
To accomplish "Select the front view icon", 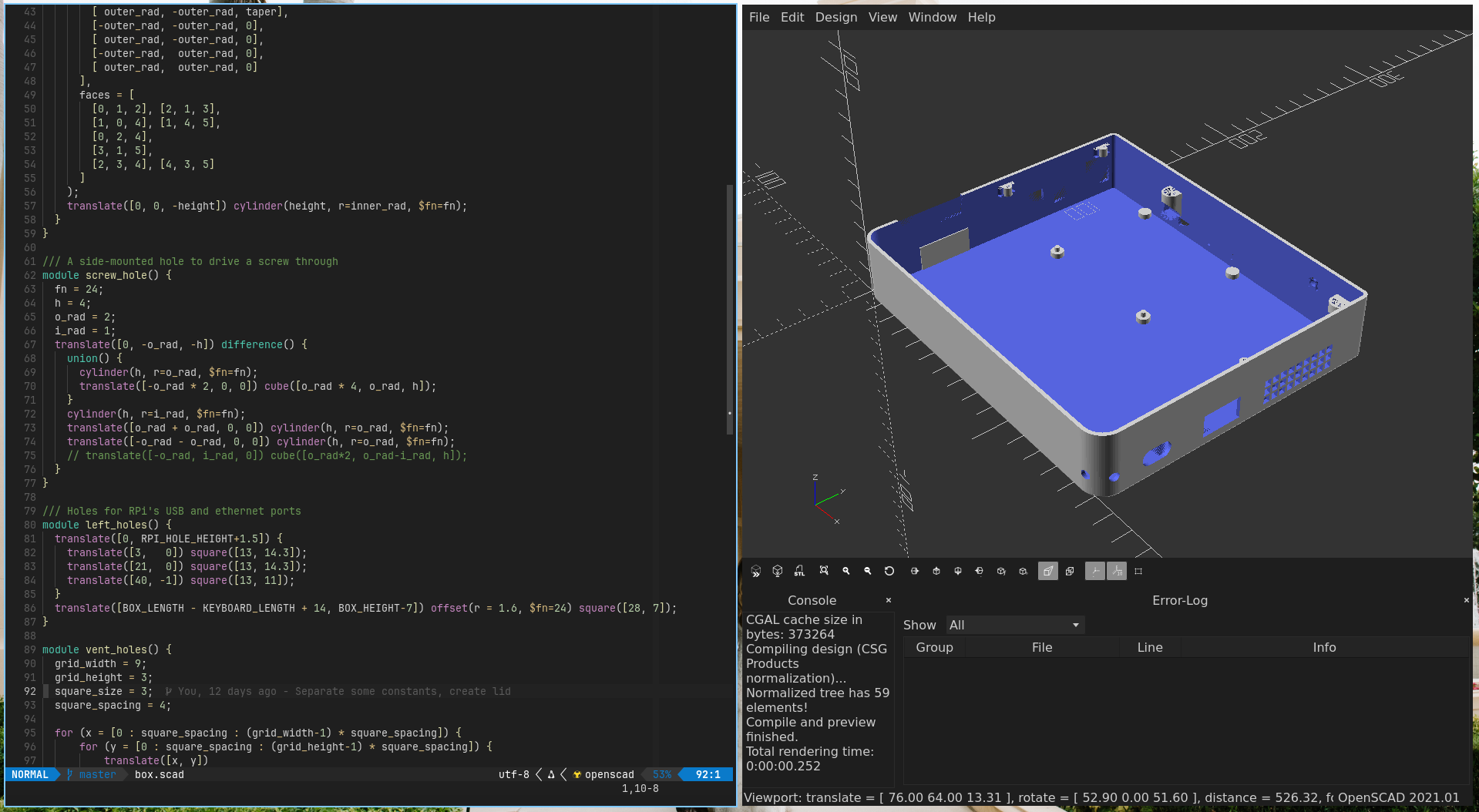I will 1001,571.
